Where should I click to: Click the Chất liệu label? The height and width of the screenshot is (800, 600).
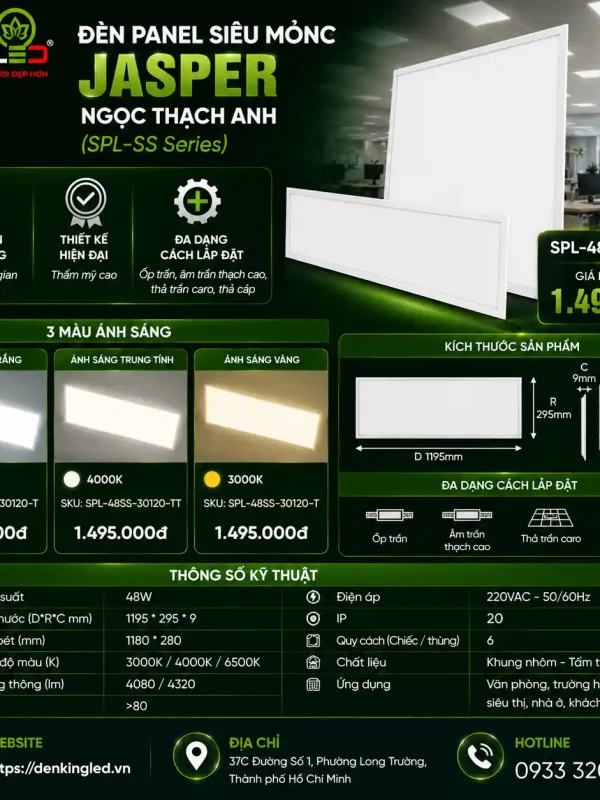tap(361, 662)
